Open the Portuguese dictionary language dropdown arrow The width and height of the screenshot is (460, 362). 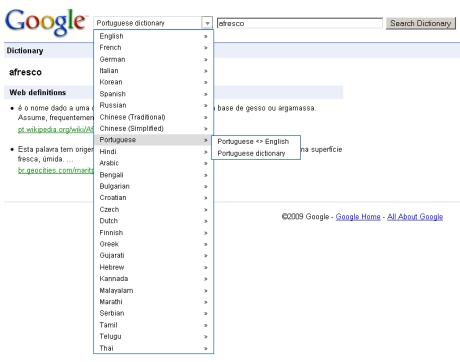coord(207,23)
